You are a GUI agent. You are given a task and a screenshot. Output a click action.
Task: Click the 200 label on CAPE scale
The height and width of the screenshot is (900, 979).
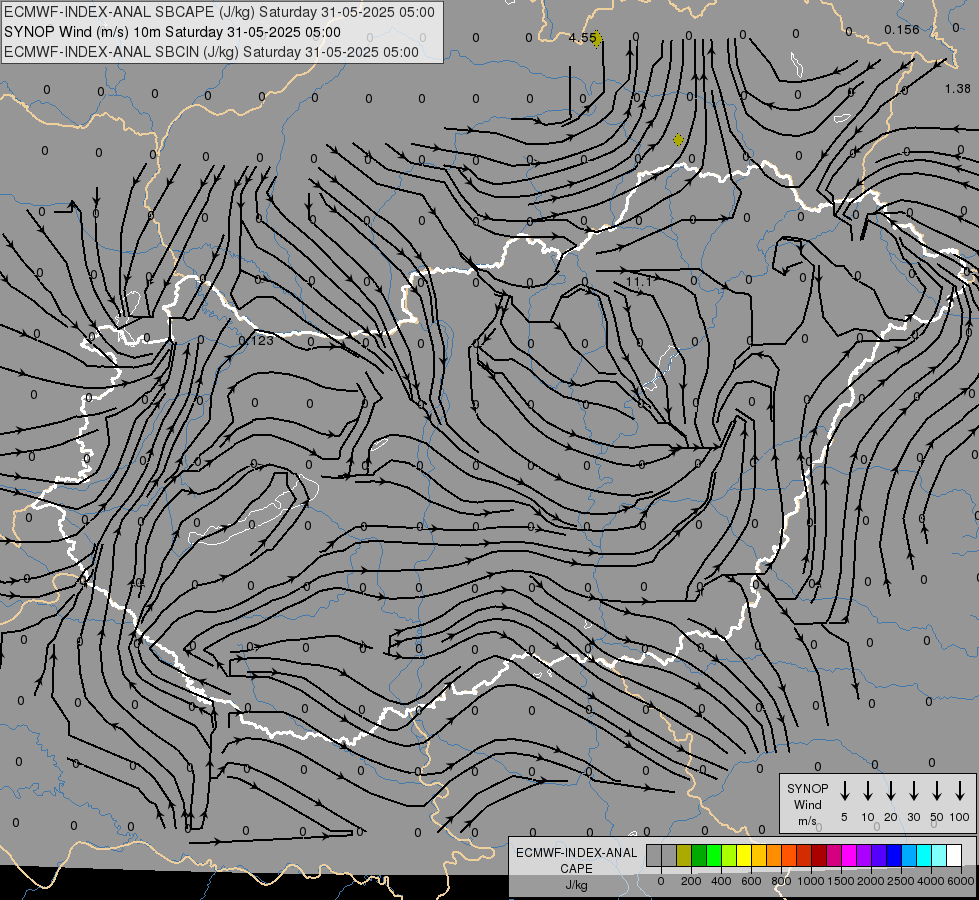point(691,881)
